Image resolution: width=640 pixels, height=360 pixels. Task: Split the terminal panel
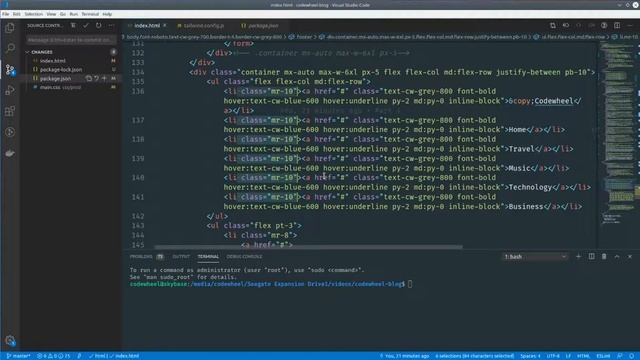(x=591, y=256)
